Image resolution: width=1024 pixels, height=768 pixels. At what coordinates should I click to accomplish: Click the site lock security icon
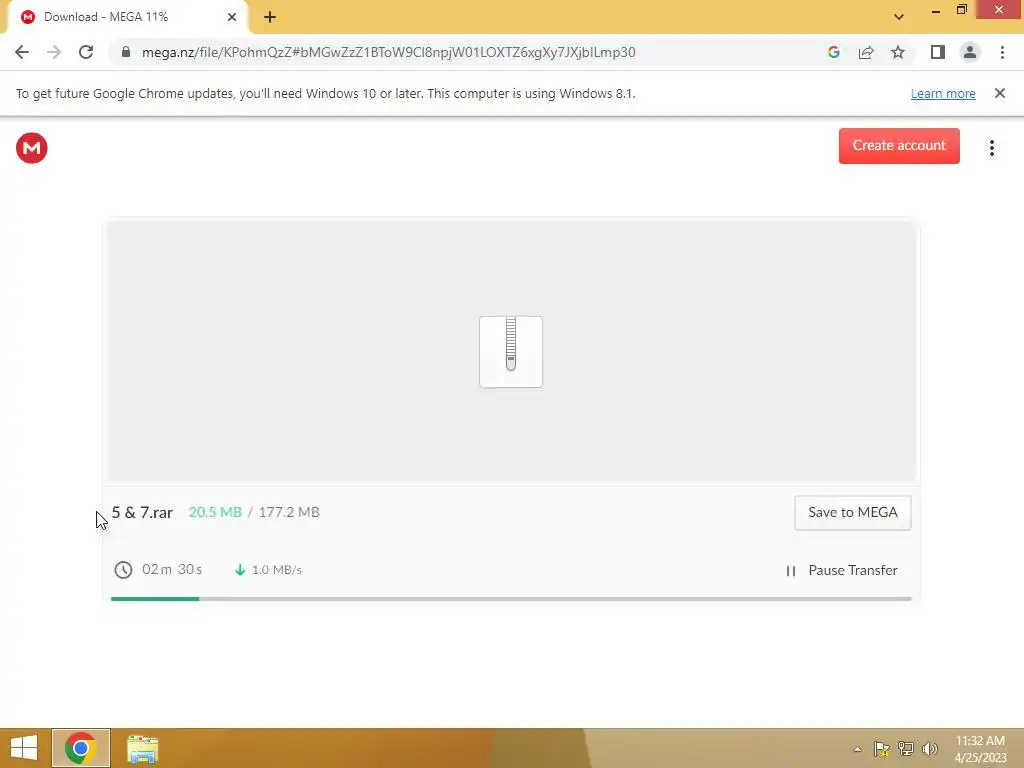coord(125,52)
